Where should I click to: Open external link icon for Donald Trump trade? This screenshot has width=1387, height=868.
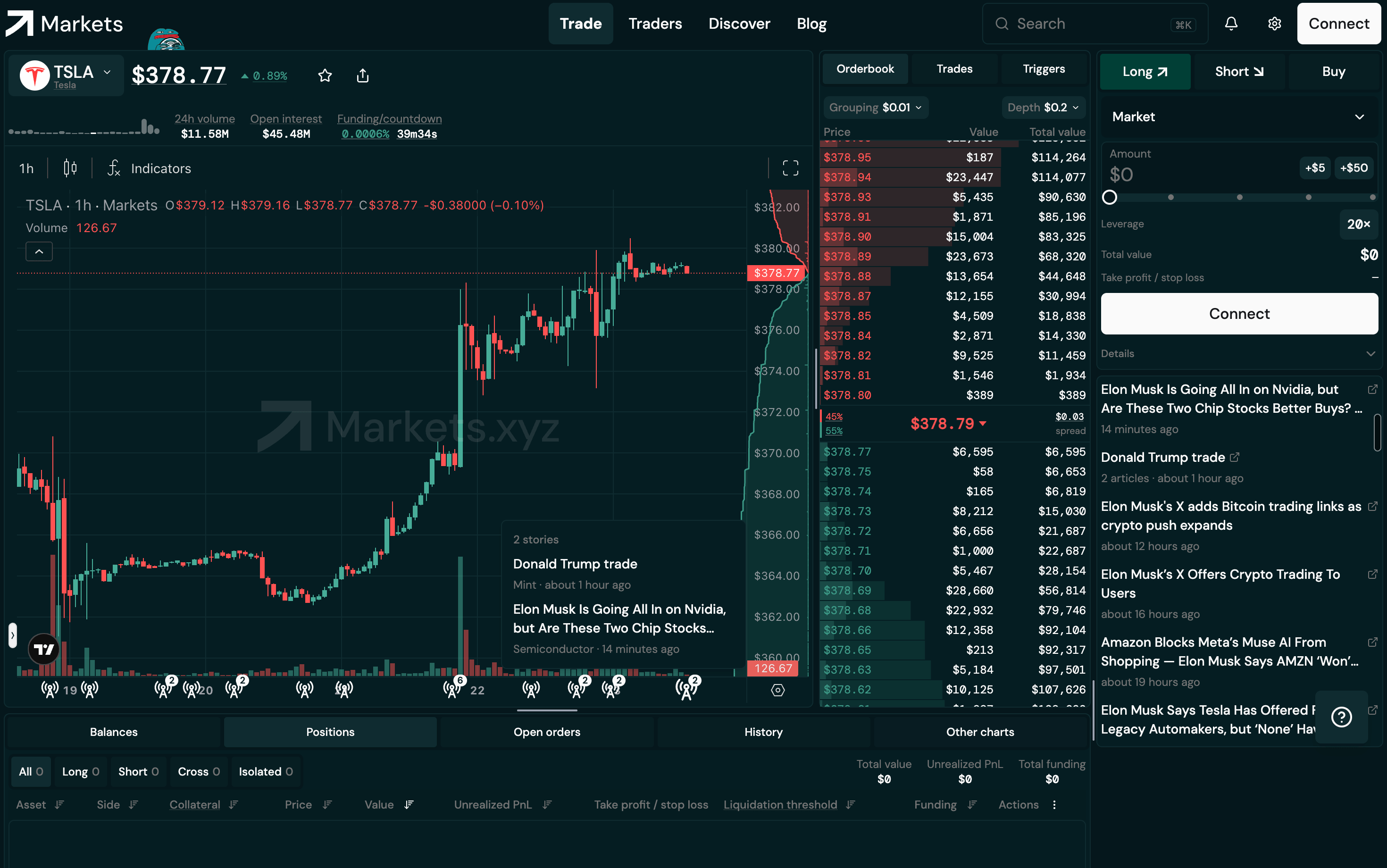click(x=1235, y=457)
